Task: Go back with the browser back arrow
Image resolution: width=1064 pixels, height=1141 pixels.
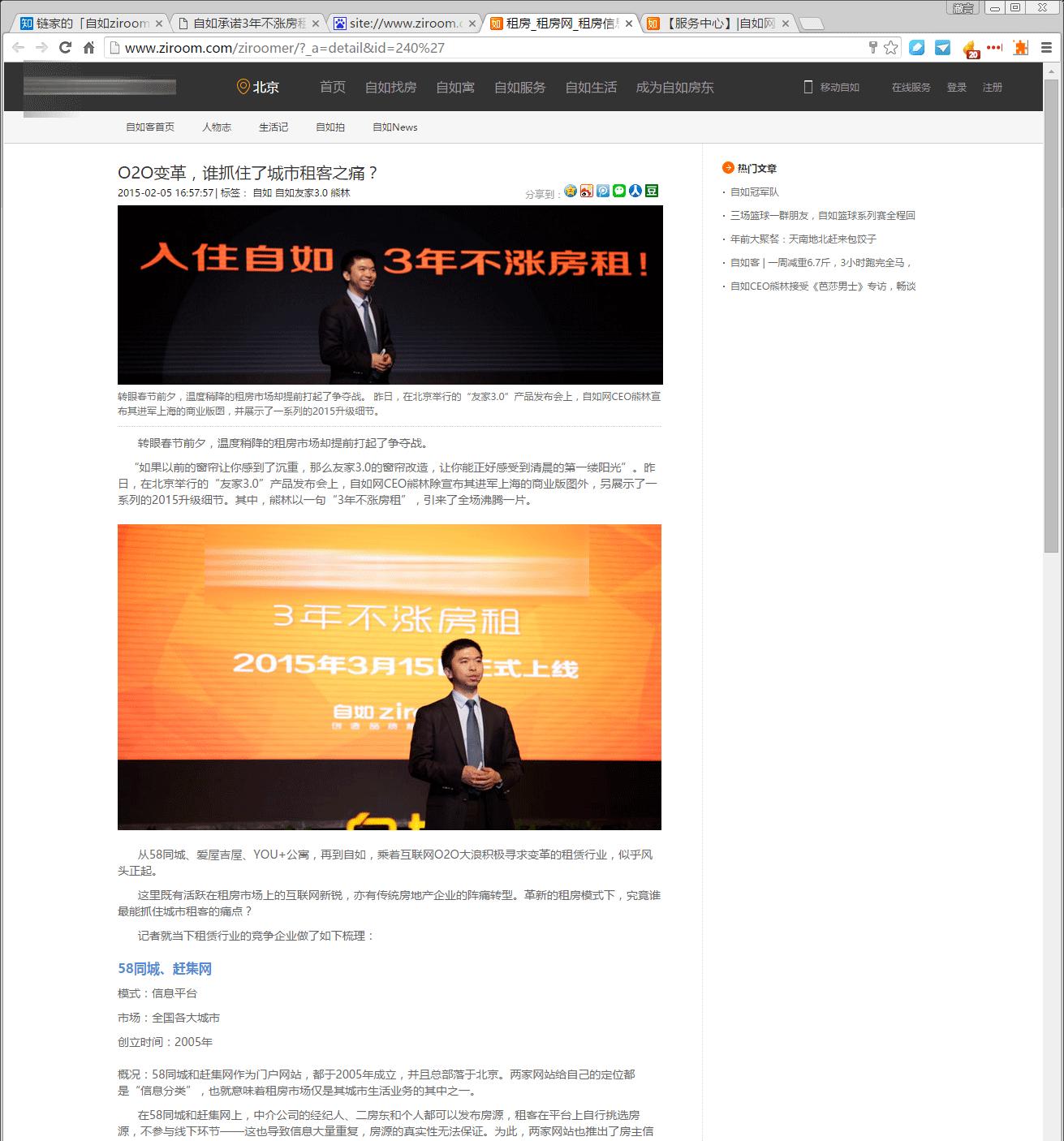Action: tap(19, 48)
